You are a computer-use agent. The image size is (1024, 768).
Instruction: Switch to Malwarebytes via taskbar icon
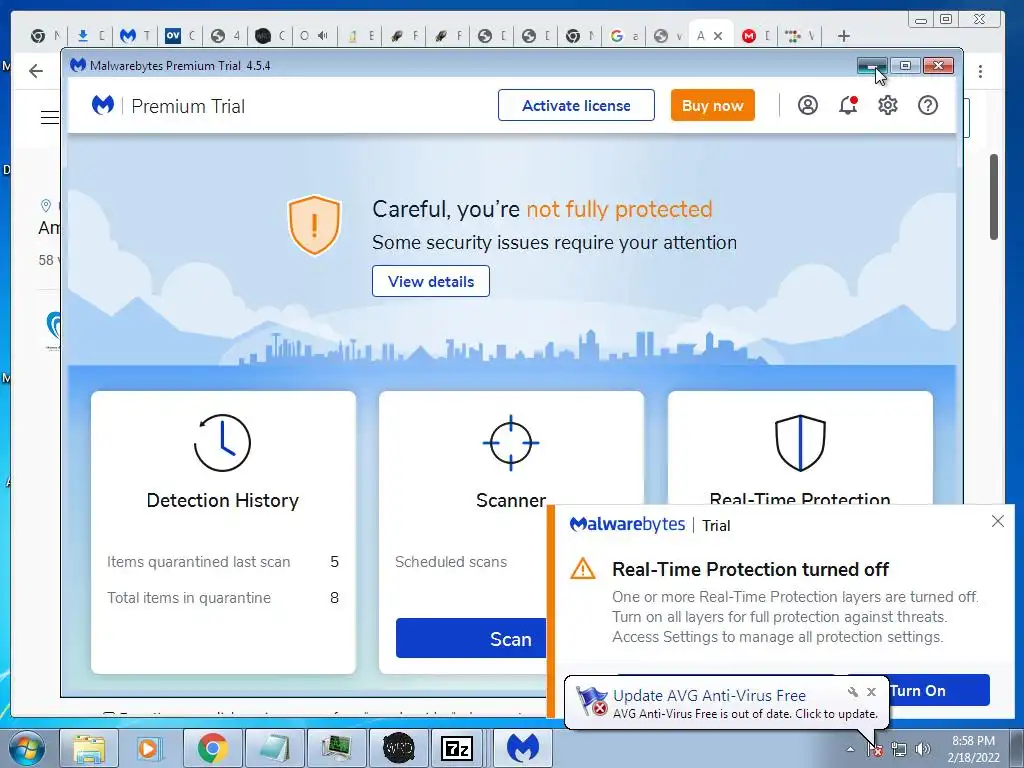522,748
